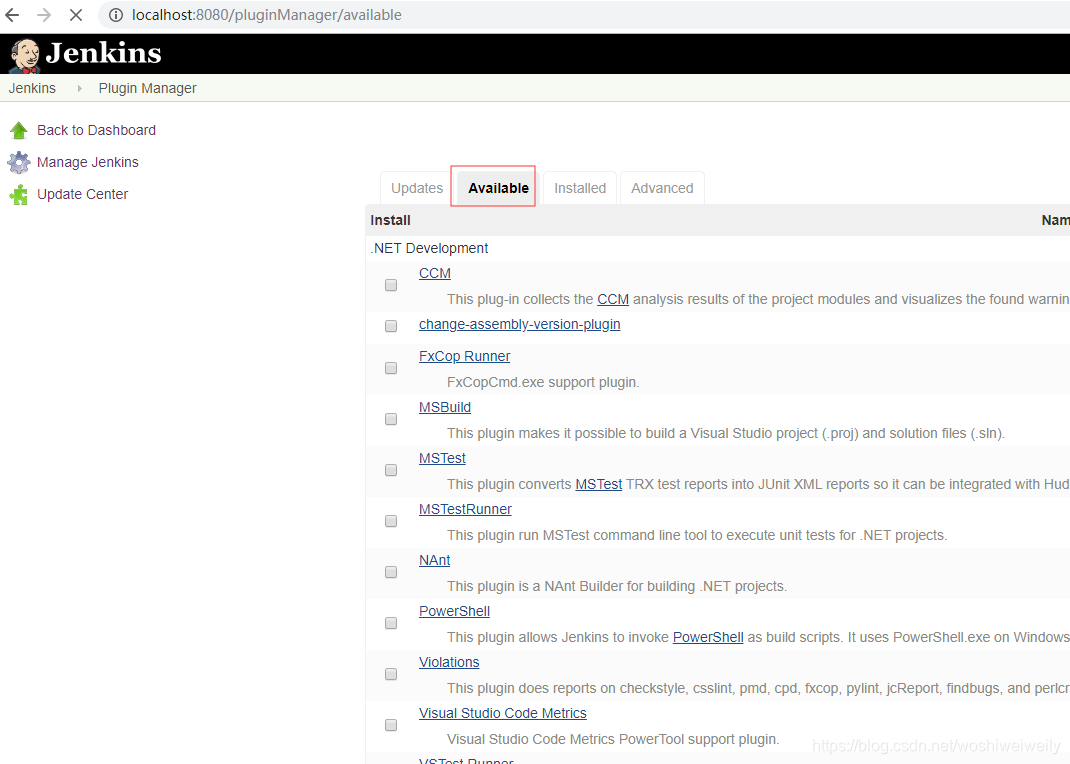Open Update Center link
Viewport: 1070px width, 764px height.
pos(83,194)
